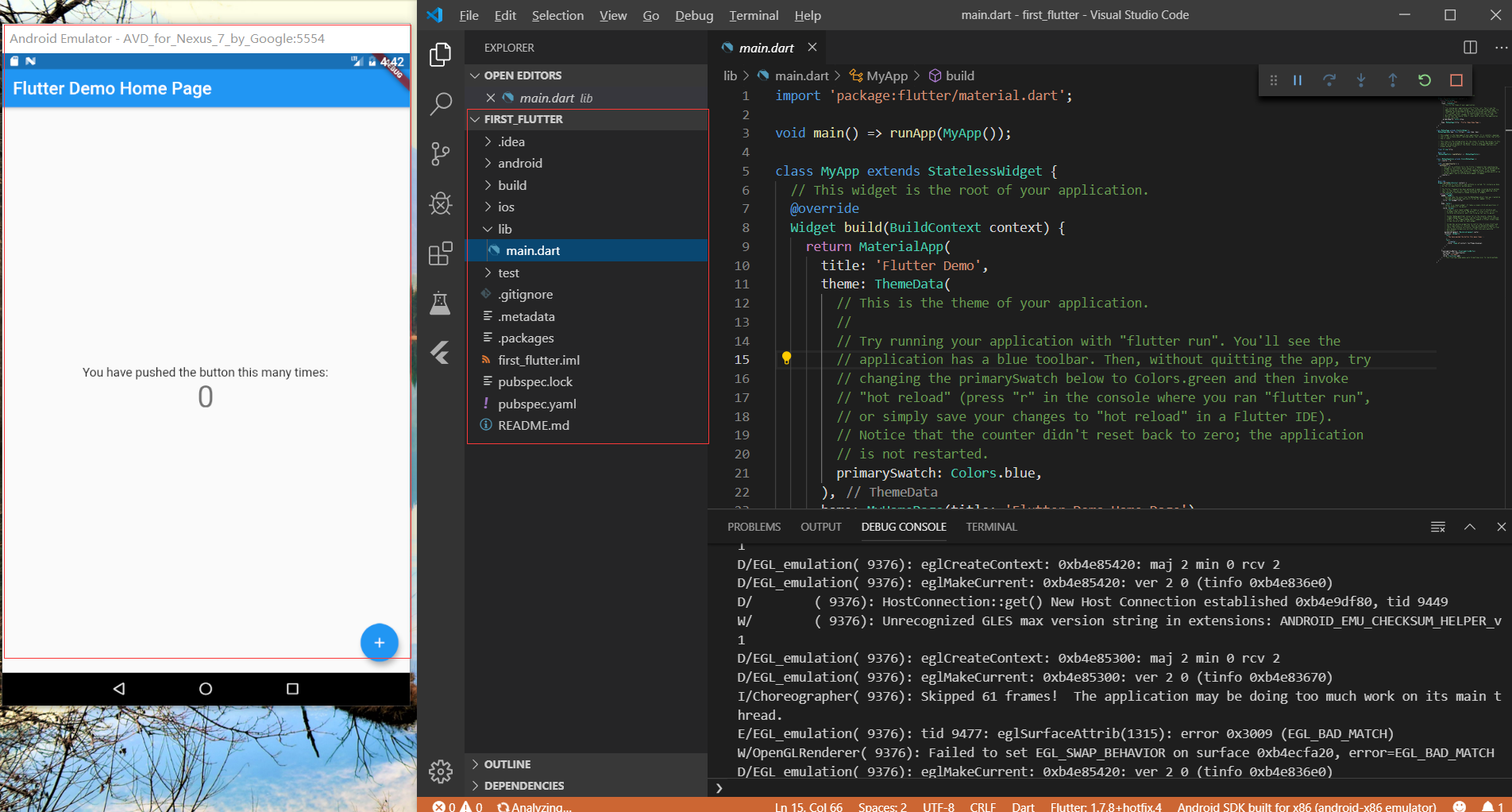Viewport: 1512px width, 812px height.
Task: Click the feedback smiley in status bar
Action: tap(1460, 806)
